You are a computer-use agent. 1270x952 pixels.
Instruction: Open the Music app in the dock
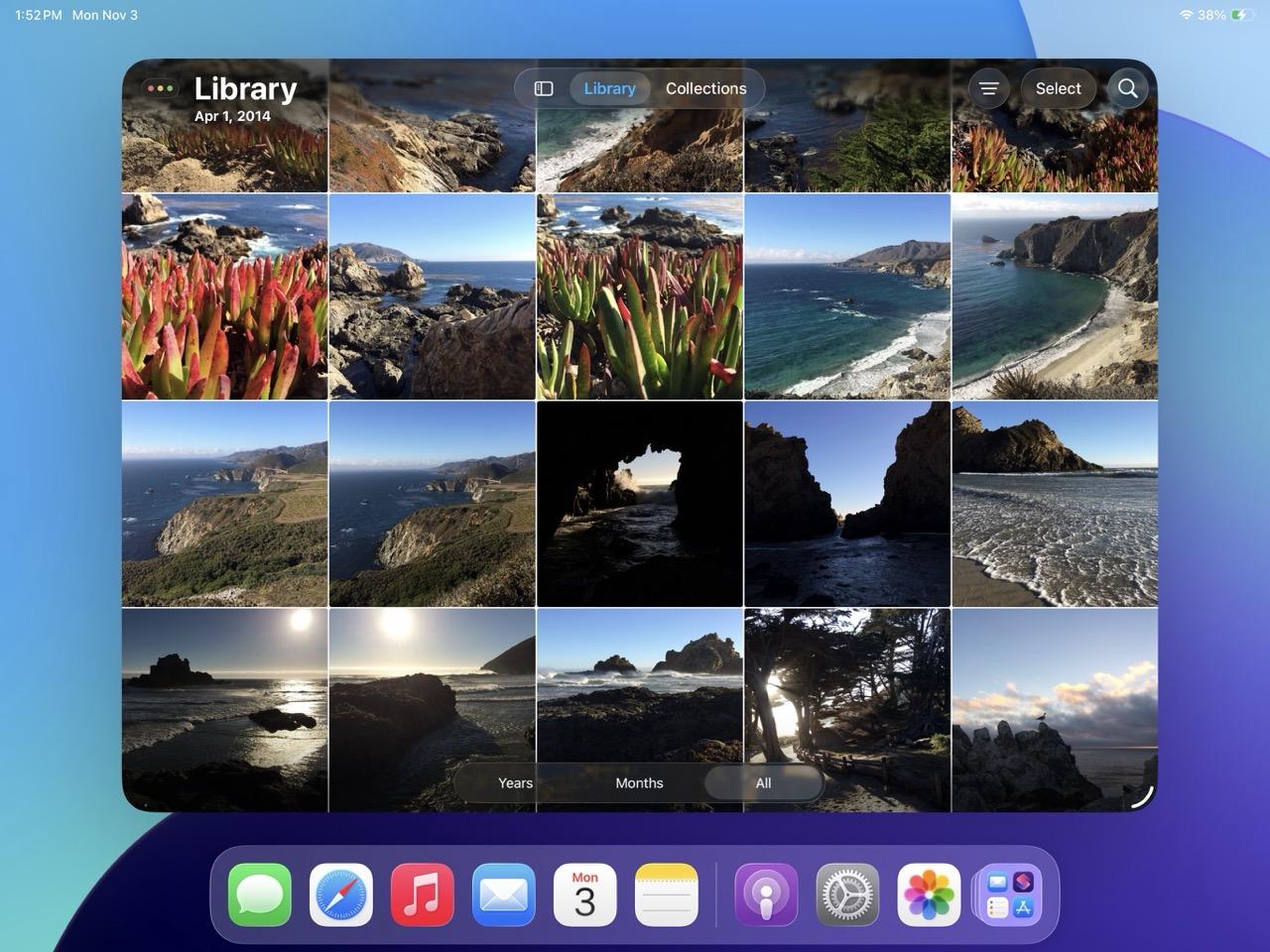[x=423, y=894]
